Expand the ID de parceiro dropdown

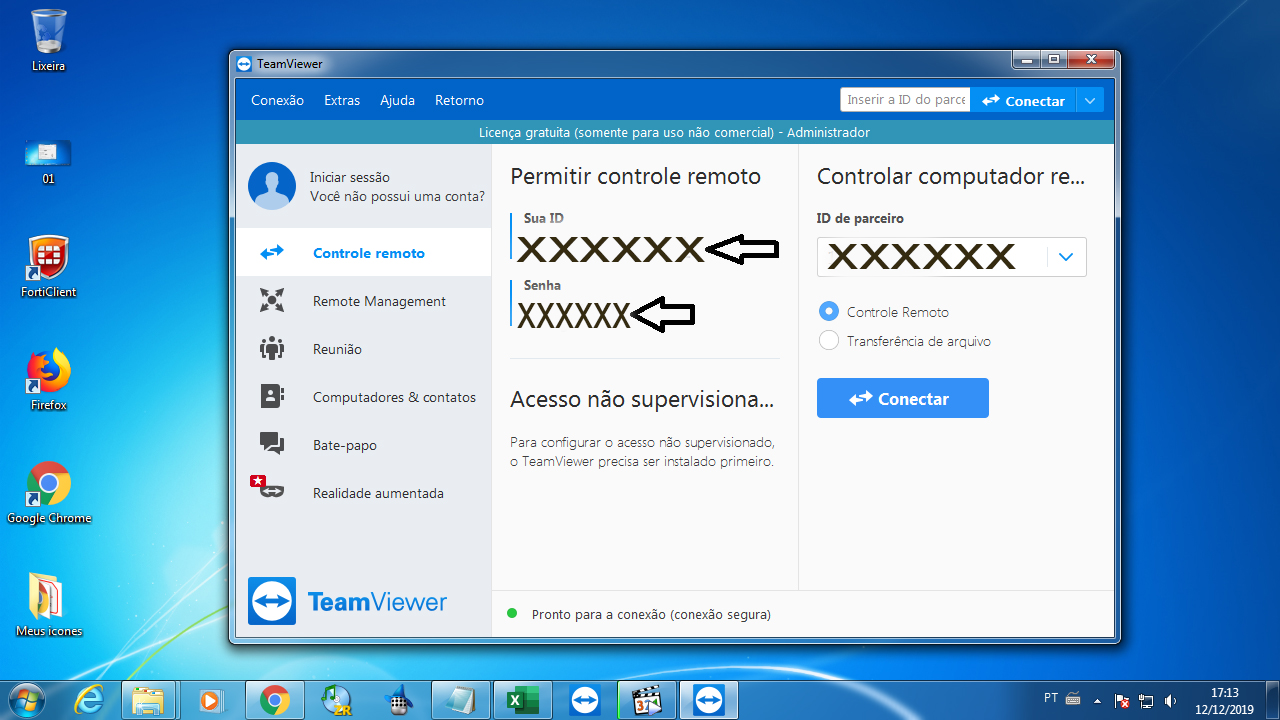point(1065,257)
